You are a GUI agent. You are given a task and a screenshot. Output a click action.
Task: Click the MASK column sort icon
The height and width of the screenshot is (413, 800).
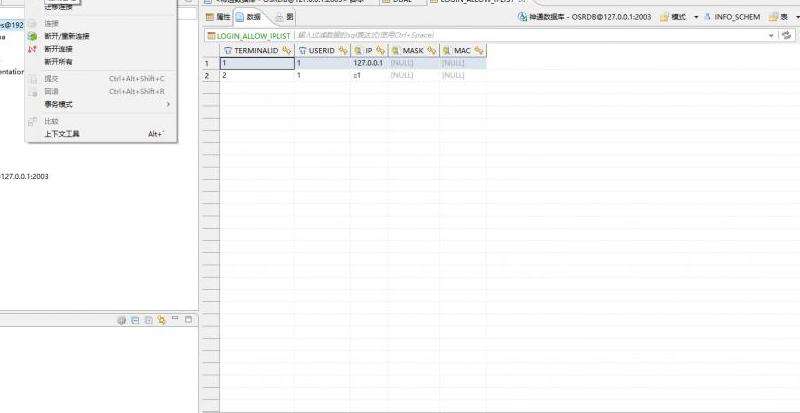pyautogui.click(x=432, y=50)
